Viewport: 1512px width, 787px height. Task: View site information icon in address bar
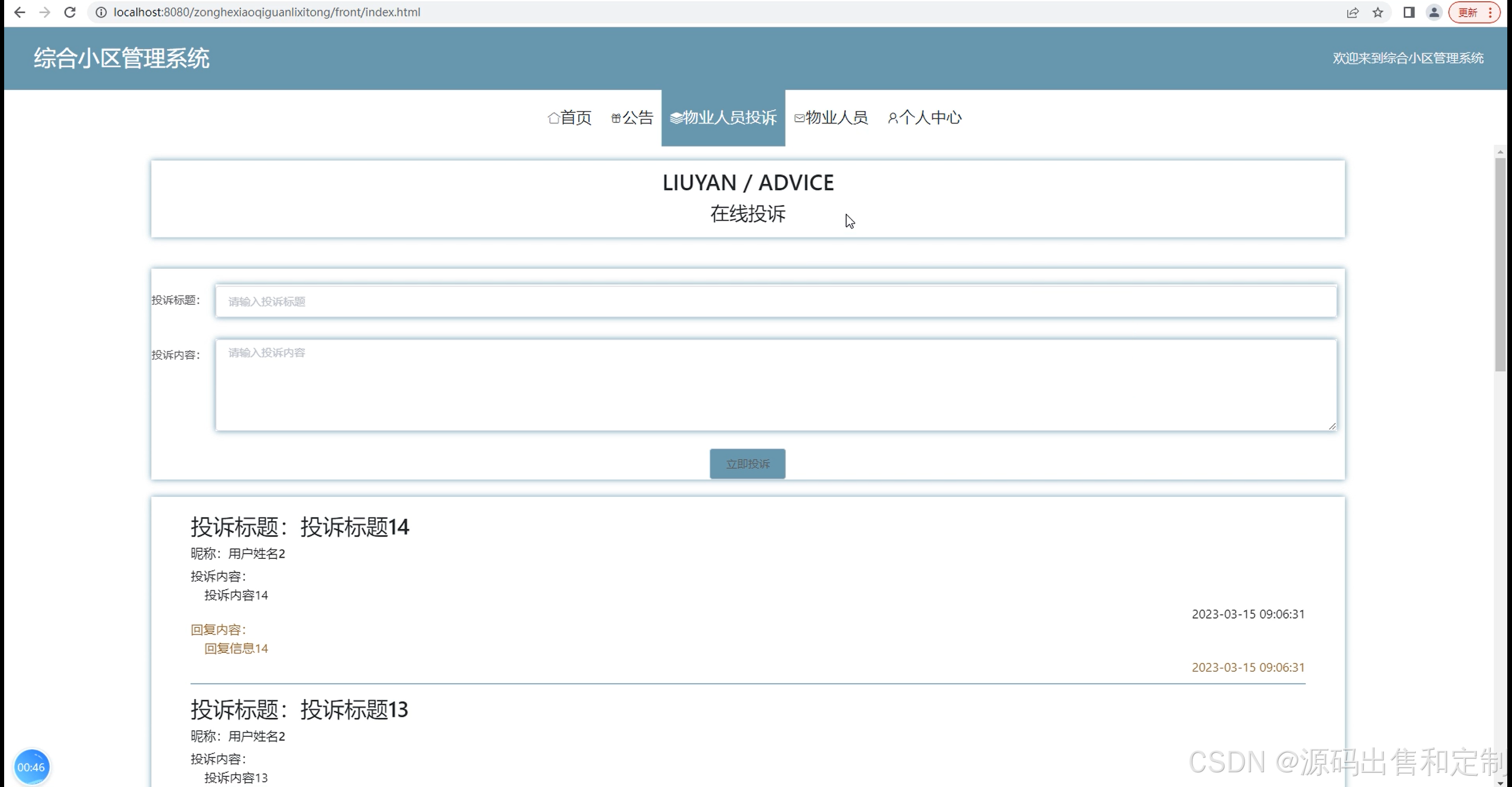pos(101,12)
